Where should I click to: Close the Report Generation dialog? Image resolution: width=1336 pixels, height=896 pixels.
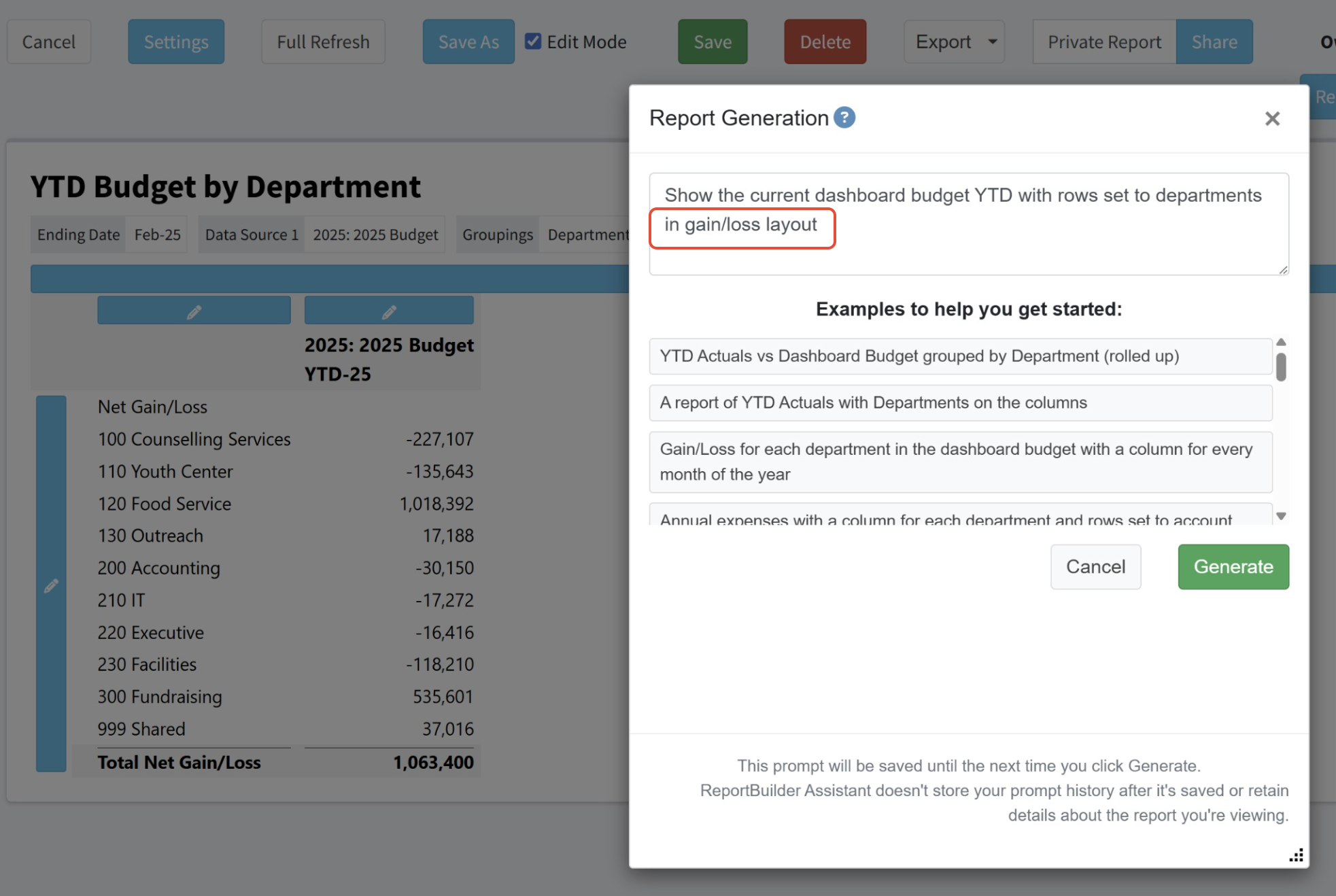point(1272,119)
